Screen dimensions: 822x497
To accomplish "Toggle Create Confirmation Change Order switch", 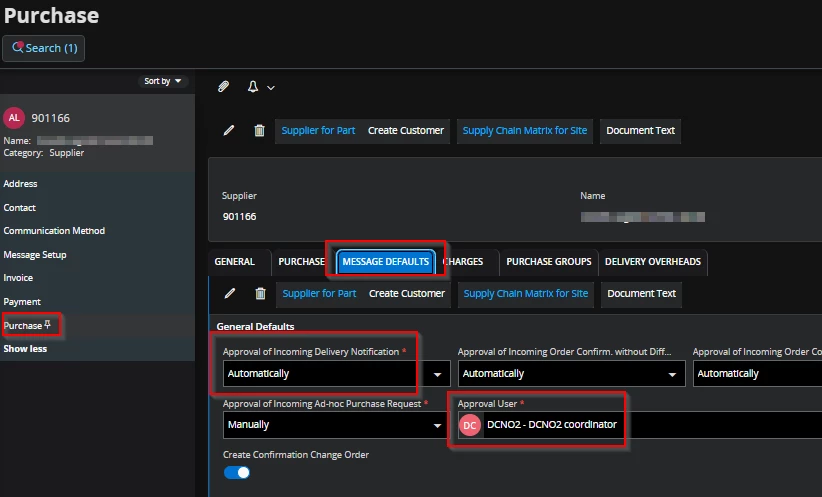I will point(236,473).
